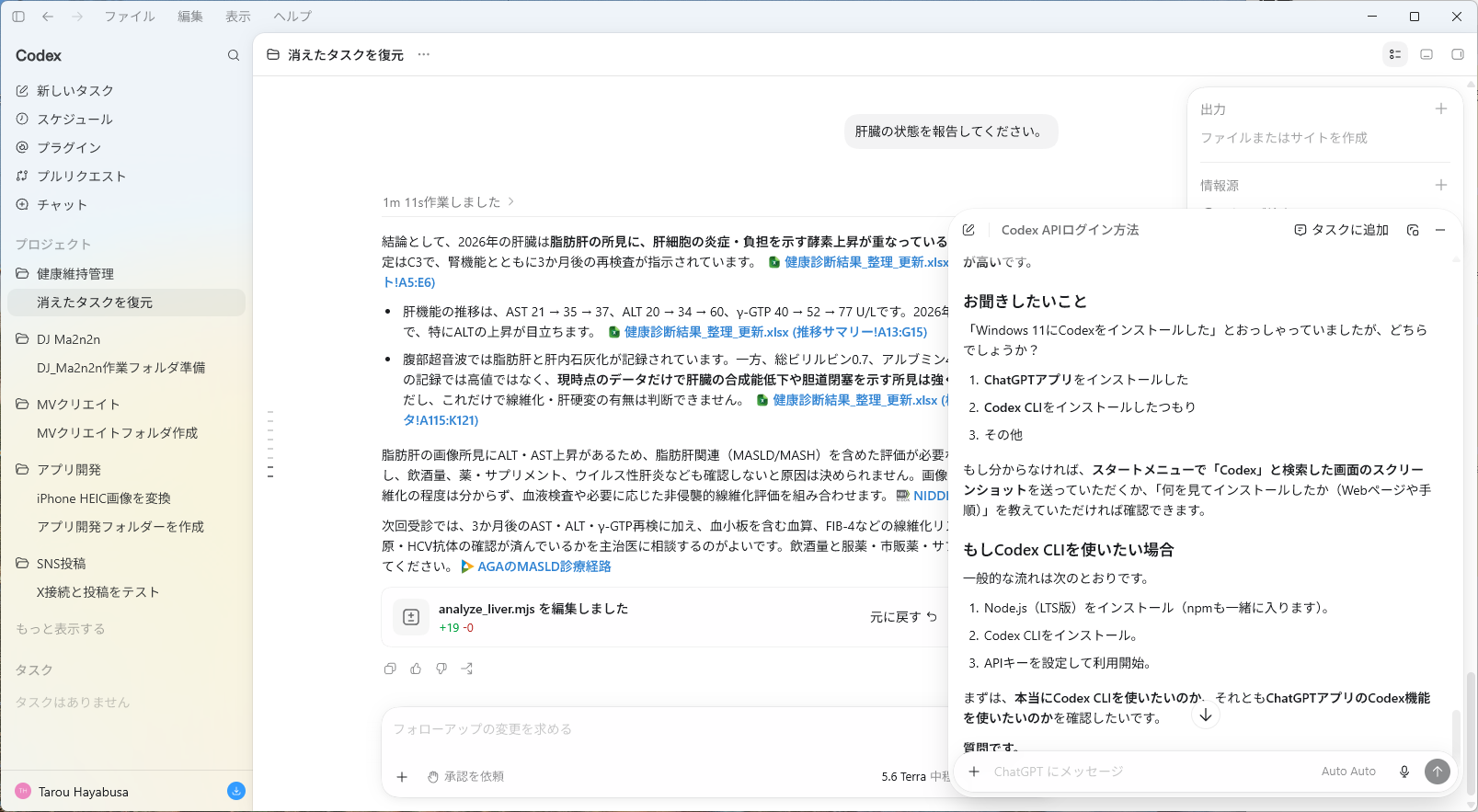Click the conversation outline marker on the left edge
This screenshot has width=1478, height=812.
click(x=270, y=444)
